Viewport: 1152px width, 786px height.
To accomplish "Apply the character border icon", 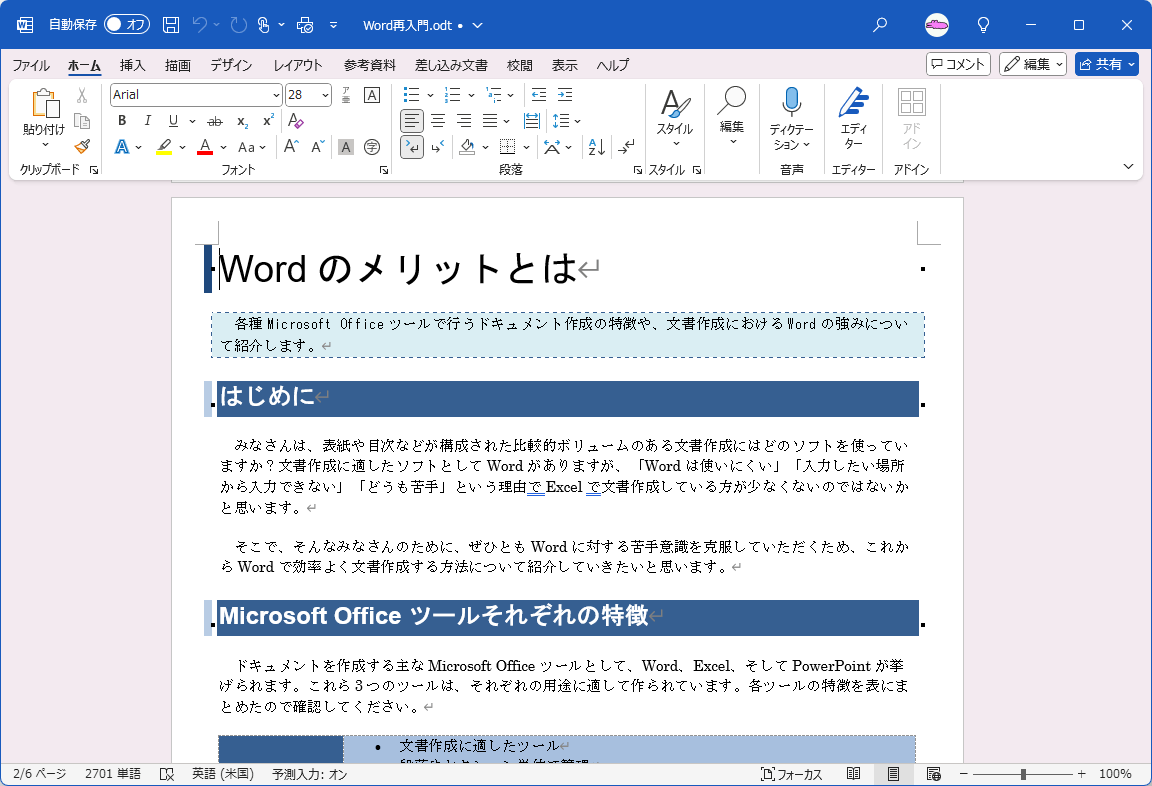I will click(x=372, y=95).
